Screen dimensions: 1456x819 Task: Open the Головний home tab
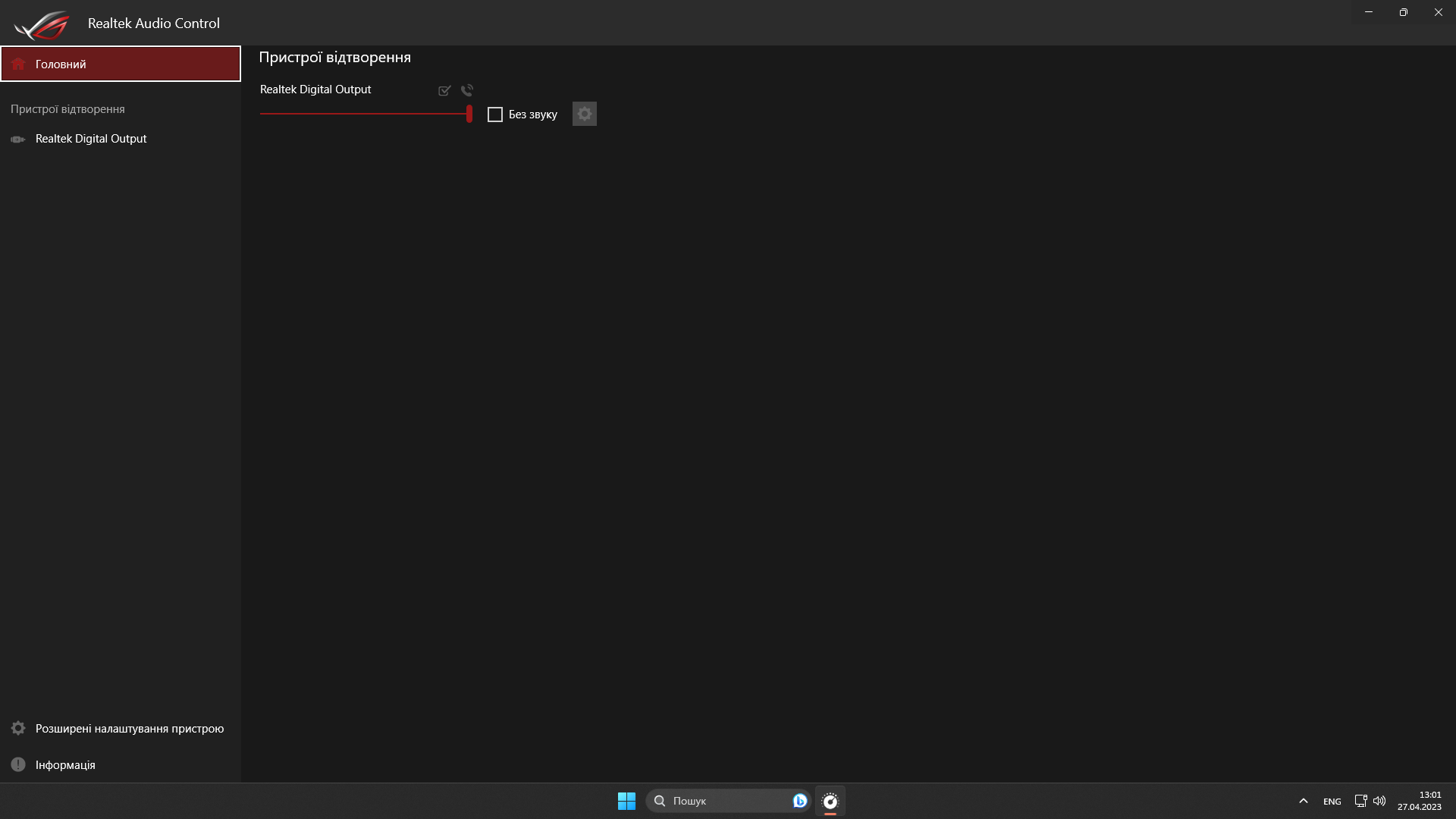click(x=121, y=64)
